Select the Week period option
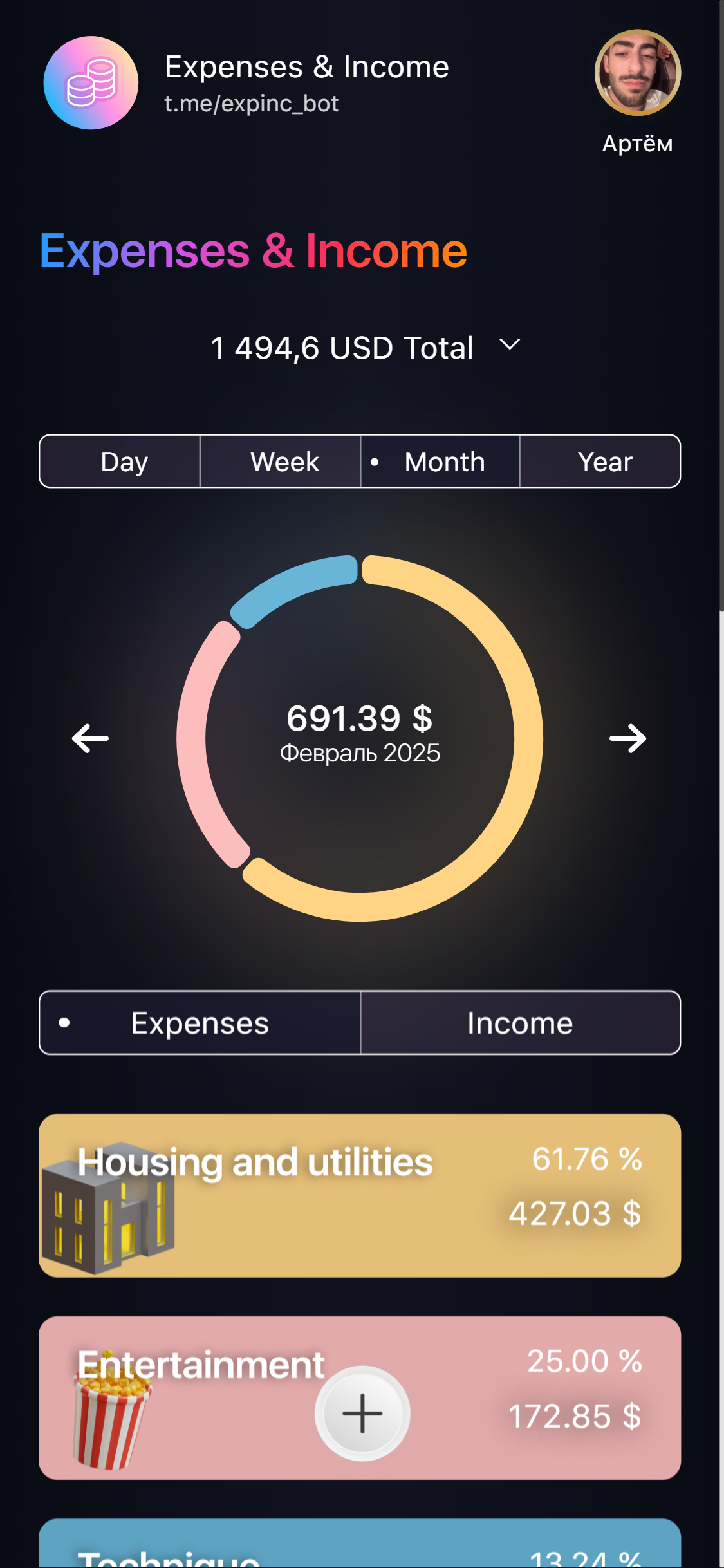Image resolution: width=724 pixels, height=1568 pixels. [x=284, y=462]
